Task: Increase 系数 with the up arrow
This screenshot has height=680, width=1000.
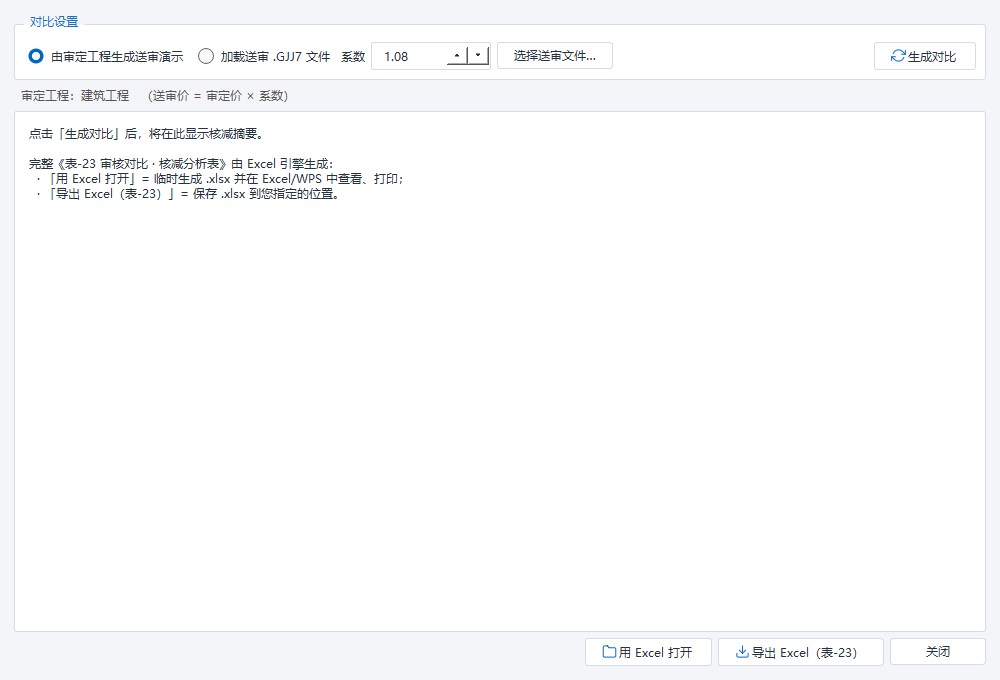Action: click(457, 56)
